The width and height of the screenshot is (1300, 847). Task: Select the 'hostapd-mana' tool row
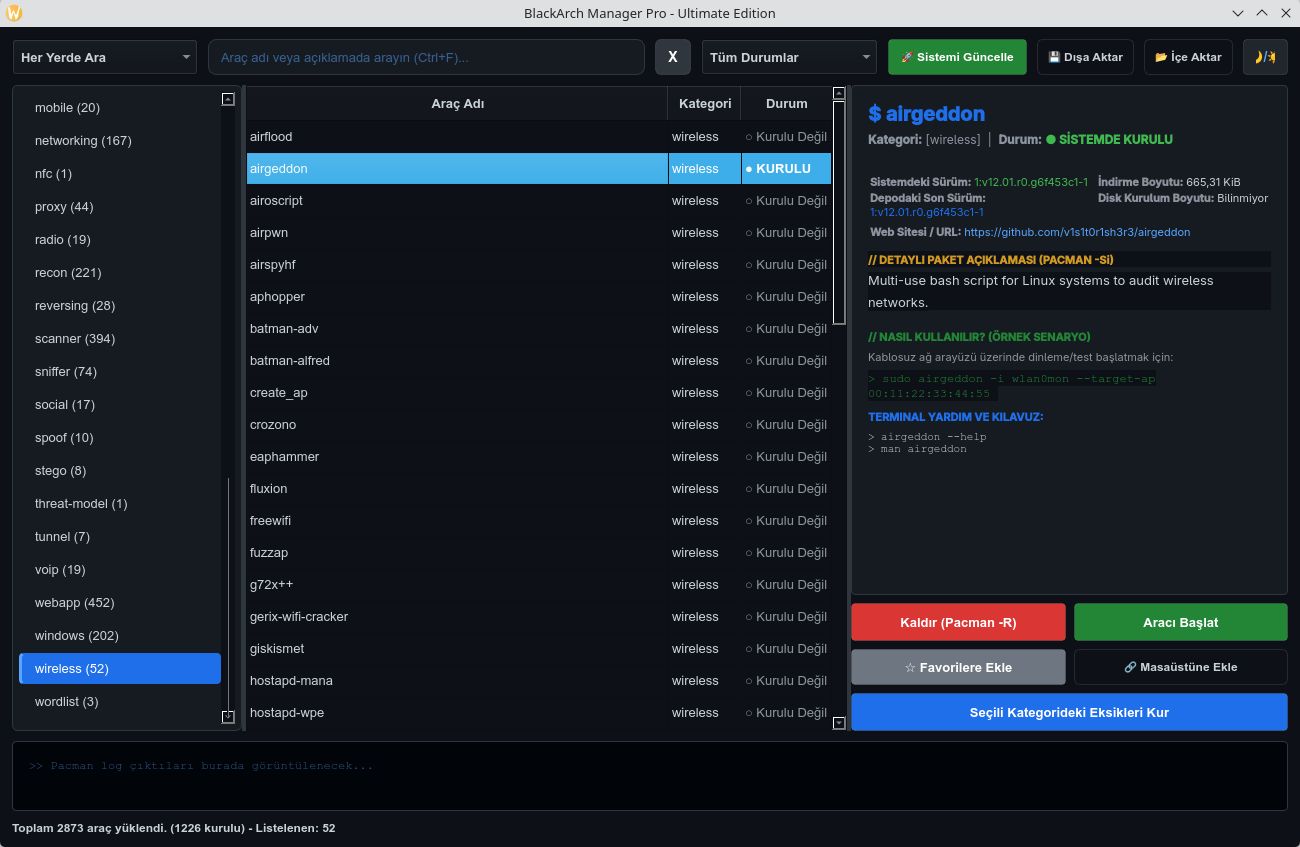coord(539,681)
